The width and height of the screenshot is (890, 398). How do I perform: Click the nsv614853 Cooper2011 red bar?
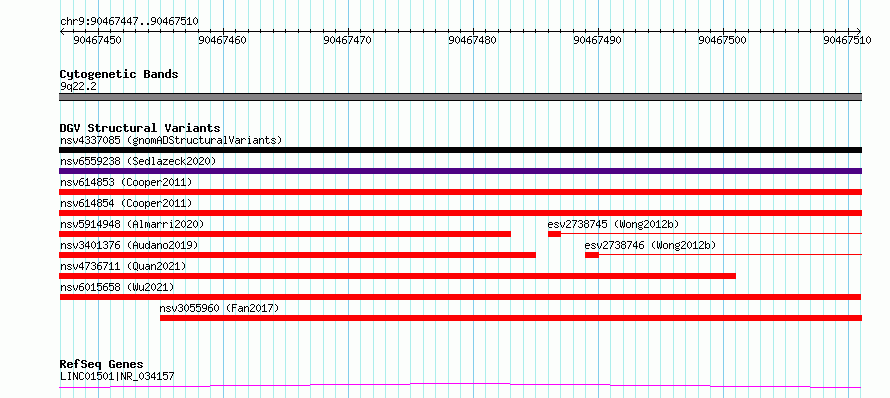coord(460,192)
